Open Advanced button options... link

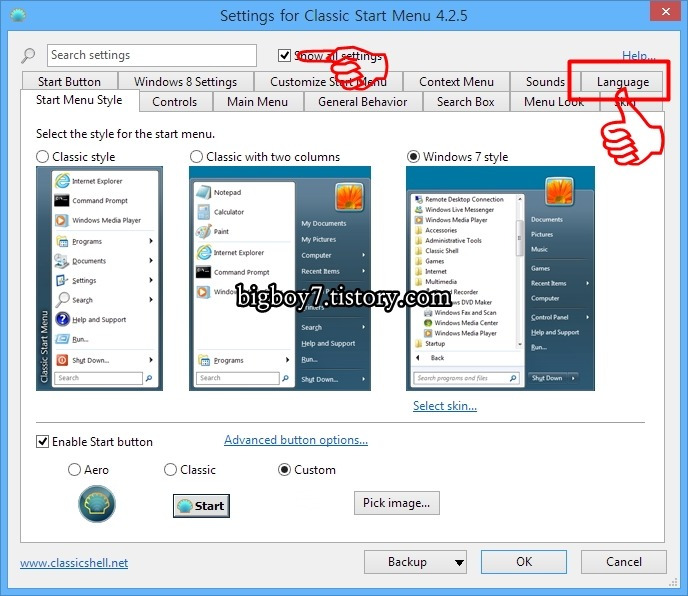pyautogui.click(x=296, y=440)
